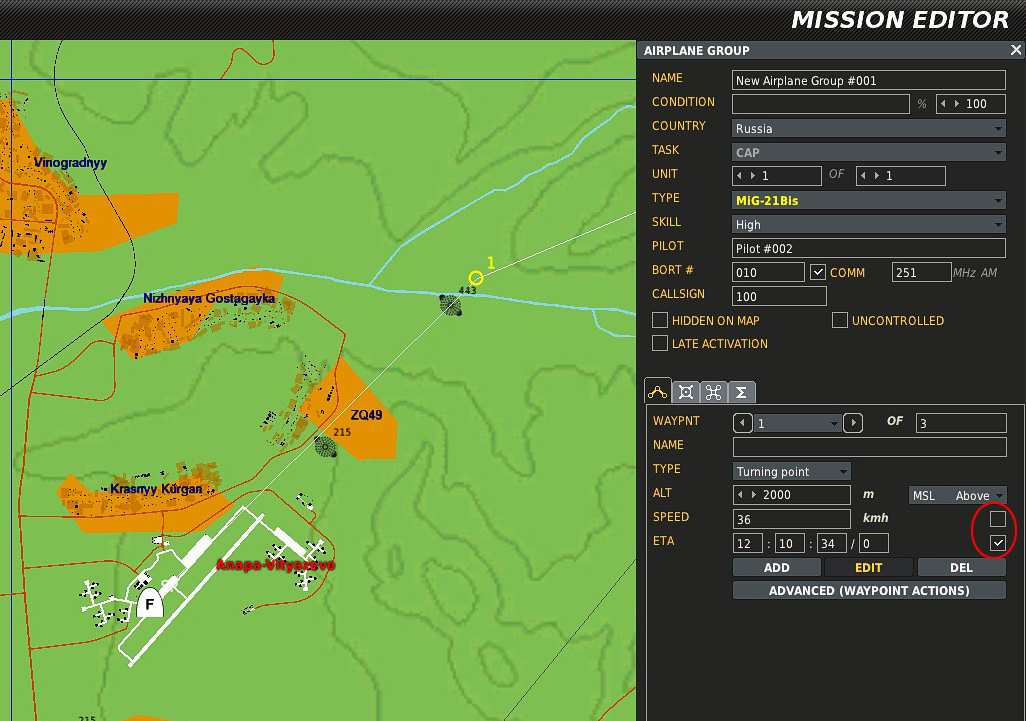Image resolution: width=1026 pixels, height=721 pixels.
Task: Toggle the COMM checkbox
Action: [x=817, y=272]
